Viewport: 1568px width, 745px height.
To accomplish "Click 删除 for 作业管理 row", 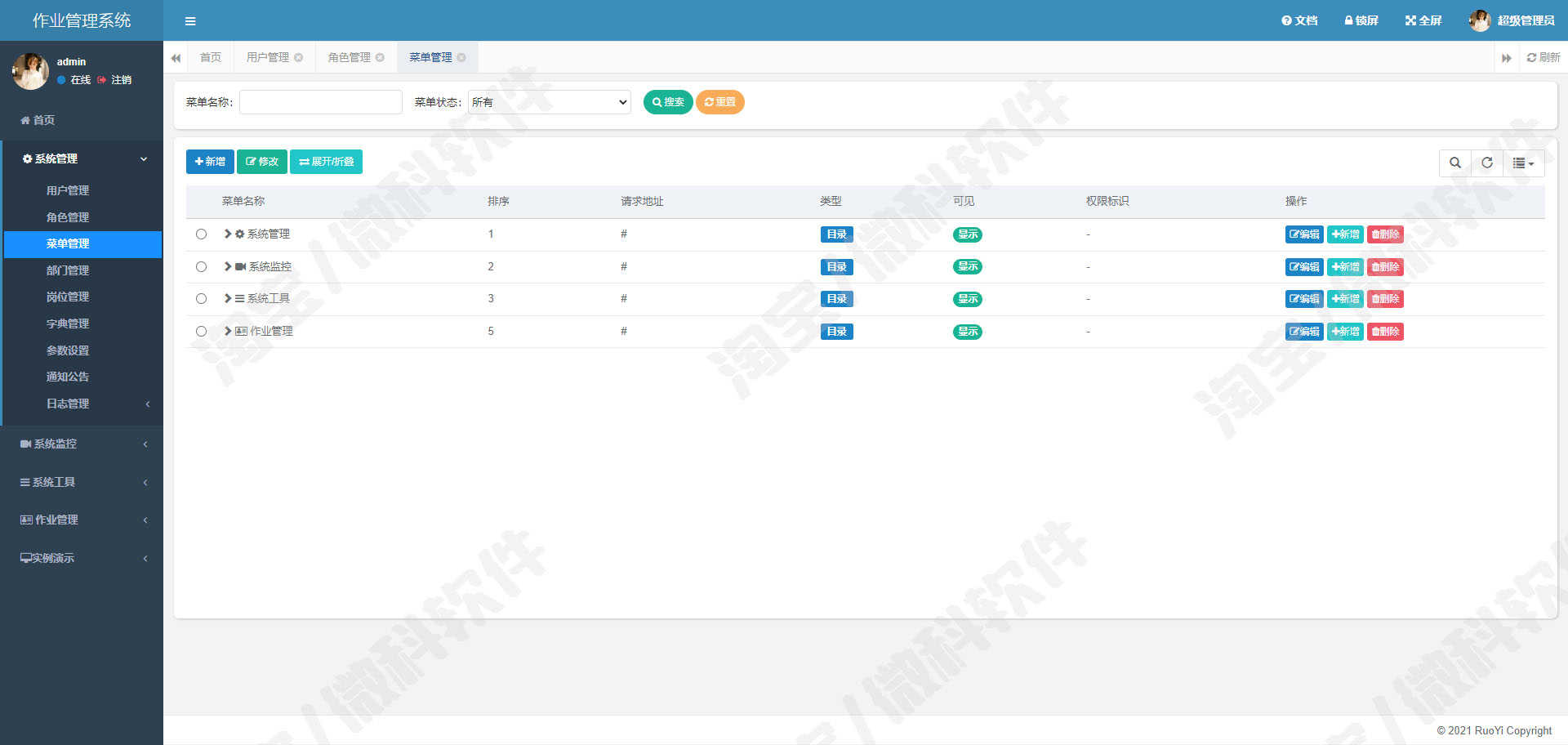I will tap(1385, 332).
